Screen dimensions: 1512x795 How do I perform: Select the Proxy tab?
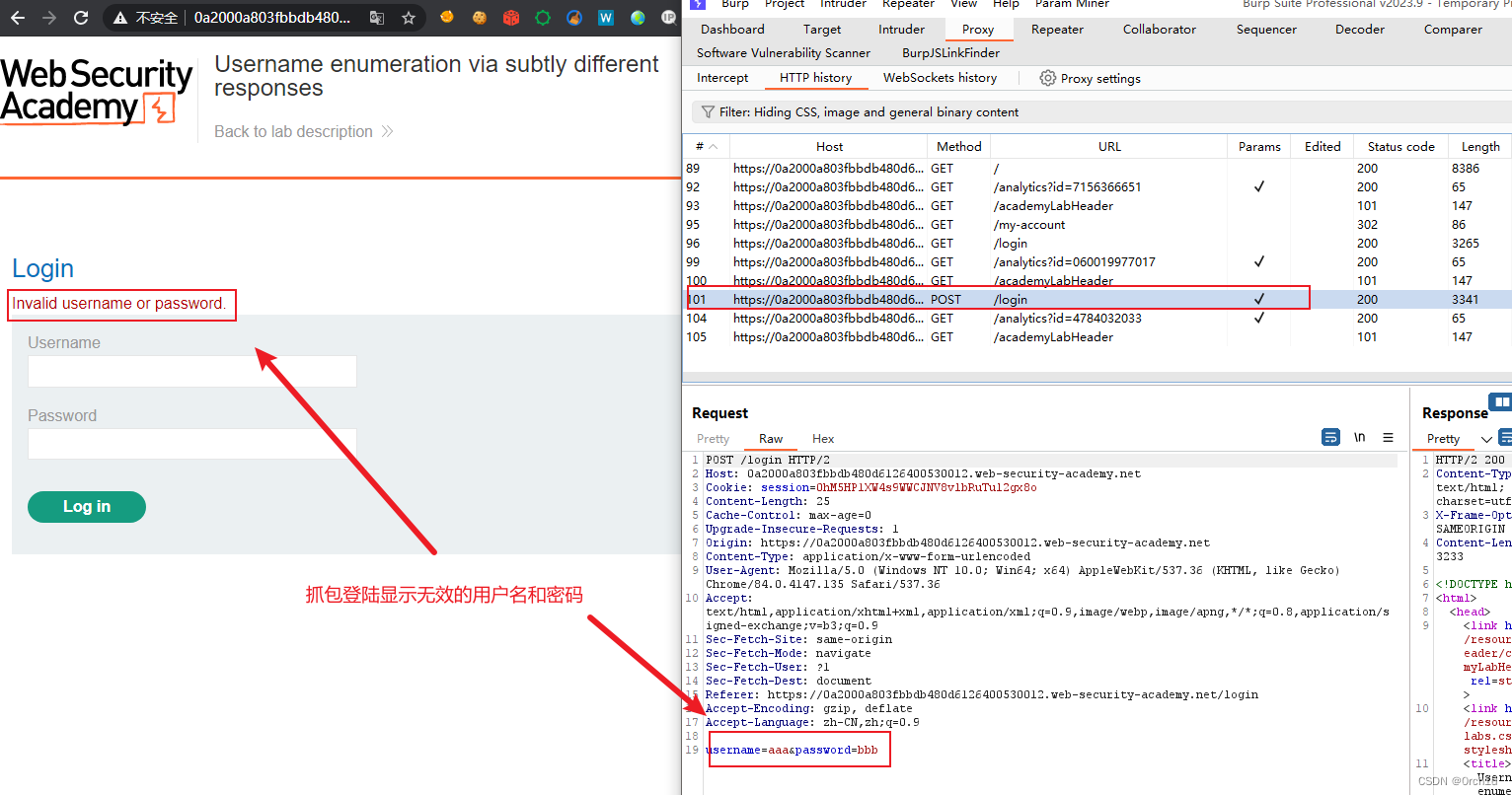point(978,30)
